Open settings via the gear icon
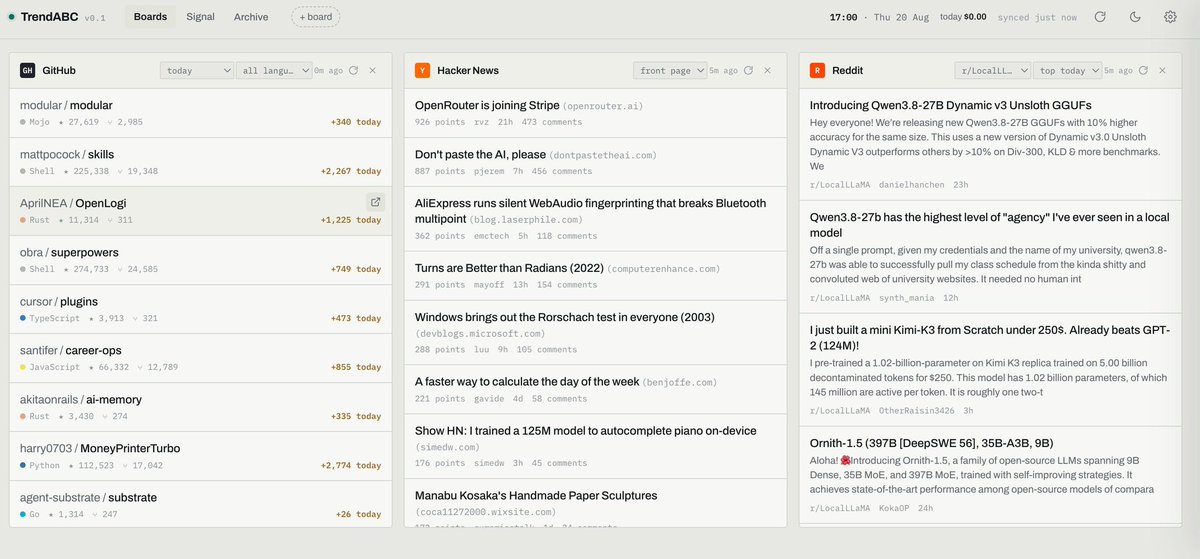The image size is (1200, 559). click(x=1170, y=17)
